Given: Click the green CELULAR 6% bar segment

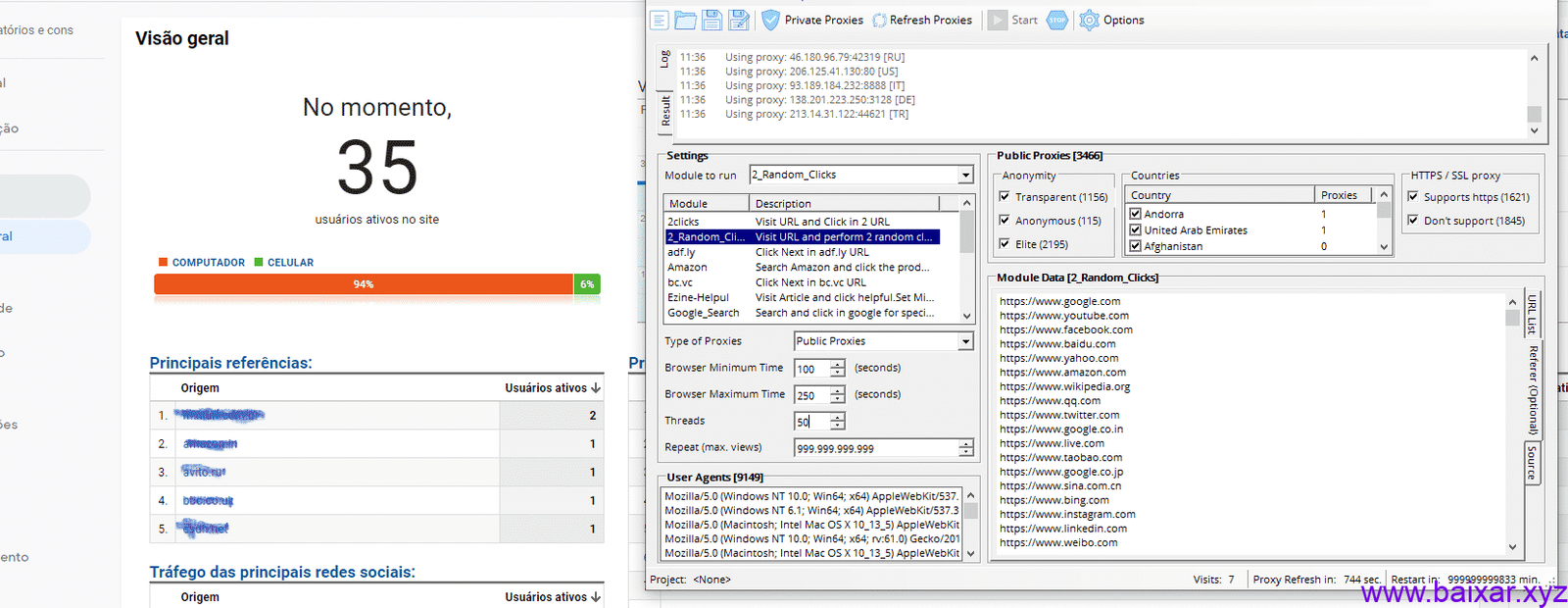Looking at the screenshot, I should 587,284.
